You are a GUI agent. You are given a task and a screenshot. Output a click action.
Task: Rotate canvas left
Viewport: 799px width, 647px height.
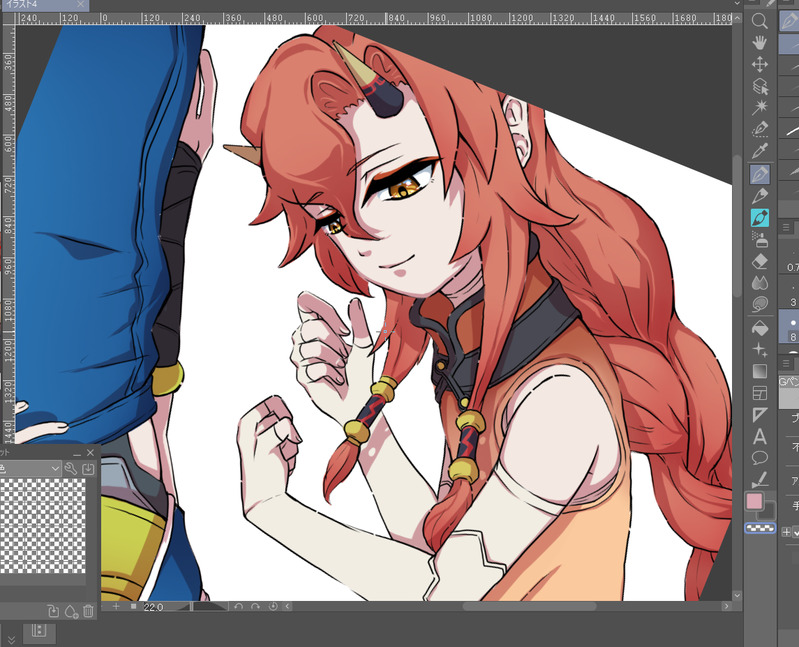239,606
